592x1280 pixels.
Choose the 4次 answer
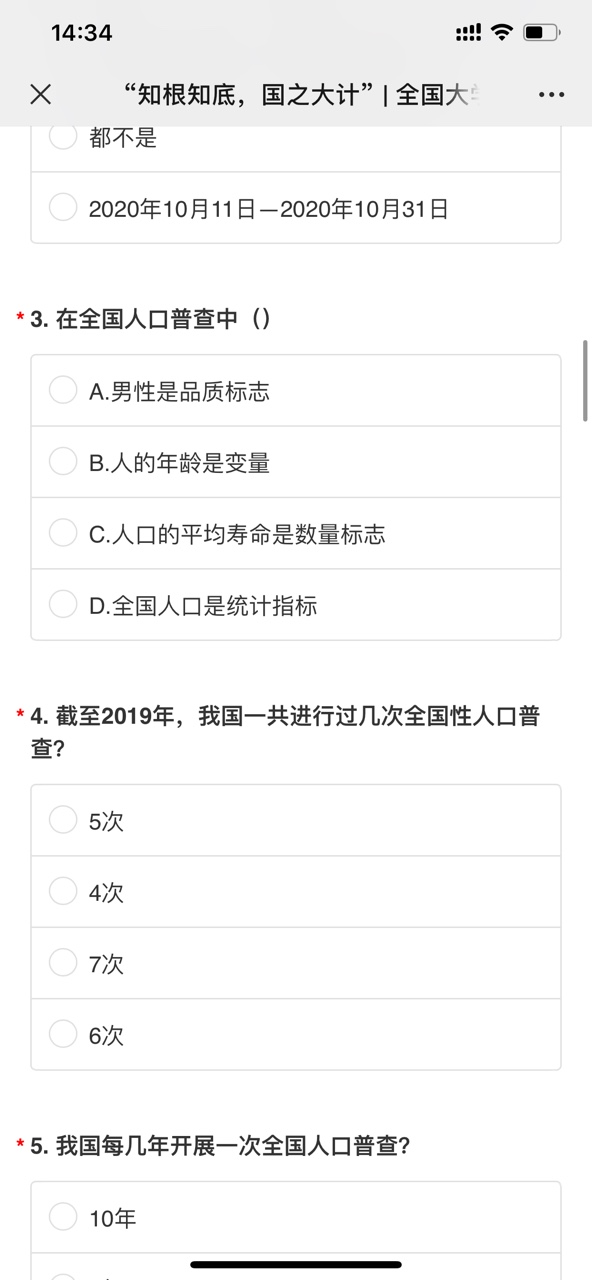click(x=296, y=892)
